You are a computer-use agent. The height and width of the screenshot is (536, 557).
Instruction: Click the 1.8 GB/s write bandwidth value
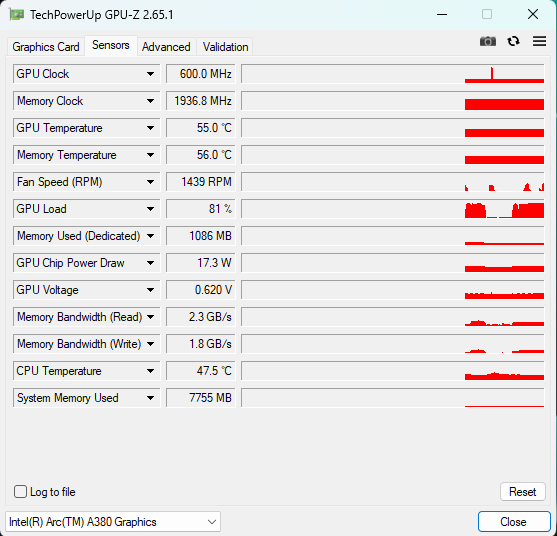pyautogui.click(x=201, y=344)
